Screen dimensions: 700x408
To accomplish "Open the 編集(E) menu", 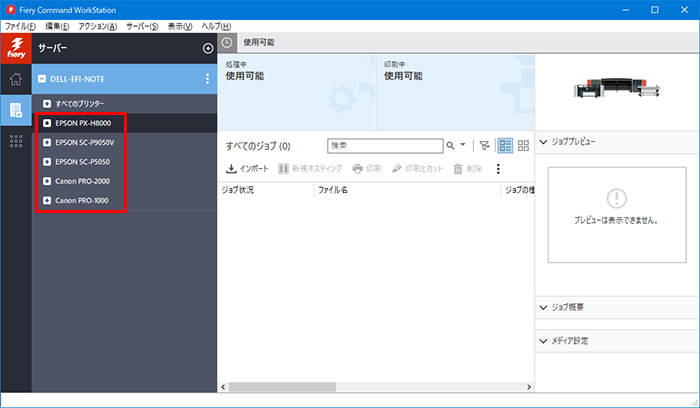I will 57,26.
